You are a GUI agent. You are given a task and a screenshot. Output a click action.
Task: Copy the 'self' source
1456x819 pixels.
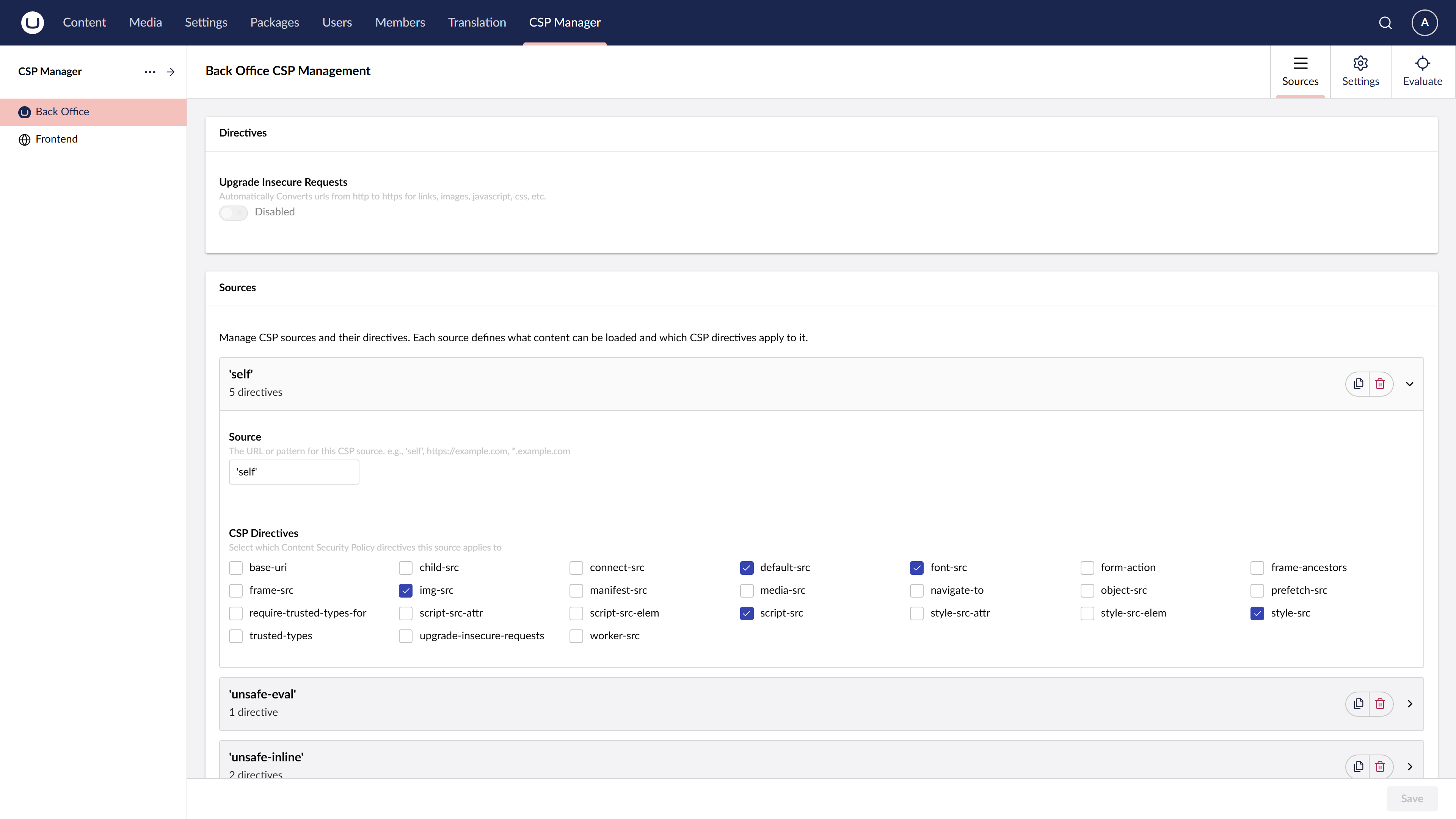[1359, 383]
